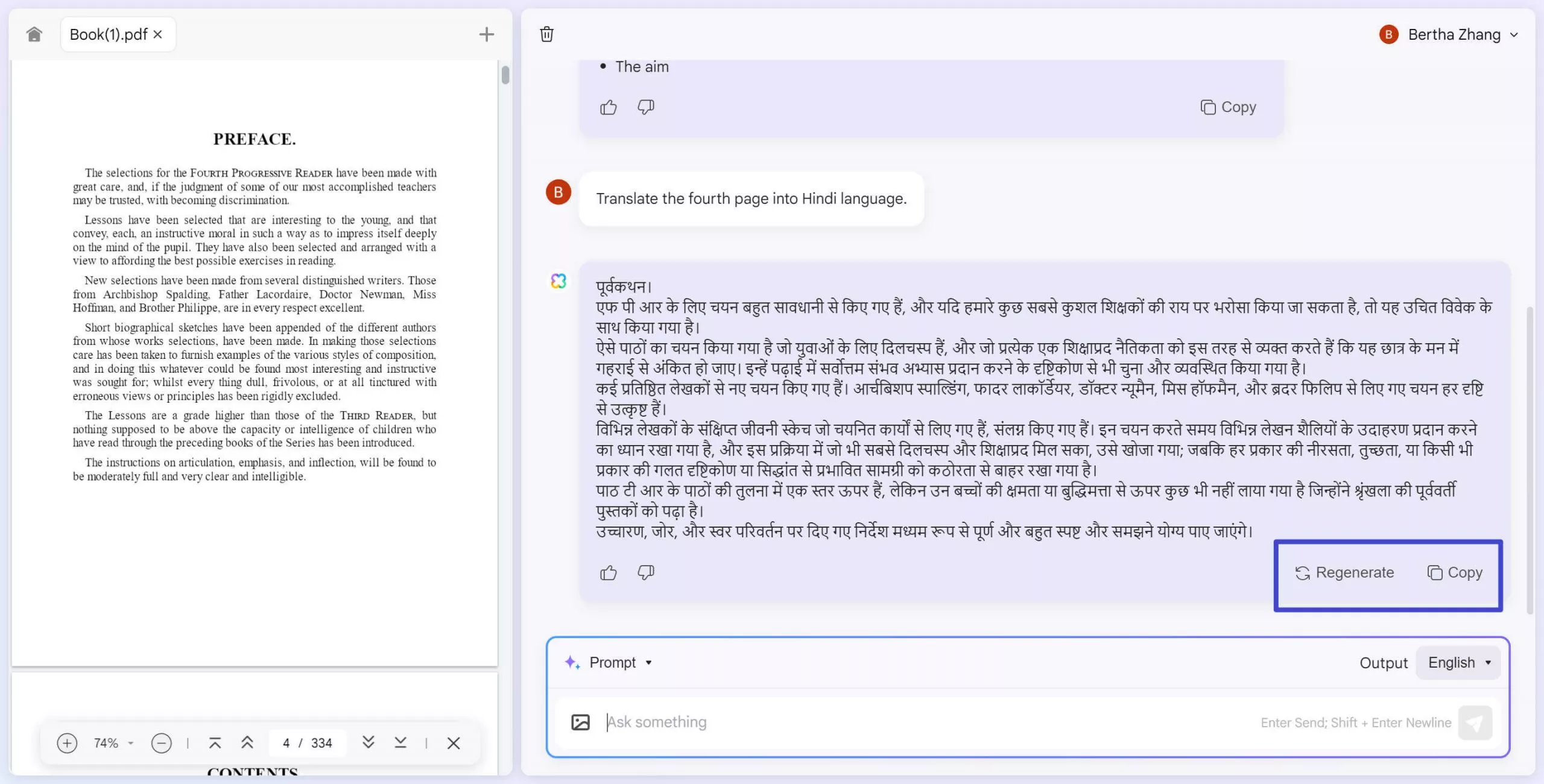Add a new tab with plus icon

[x=486, y=34]
